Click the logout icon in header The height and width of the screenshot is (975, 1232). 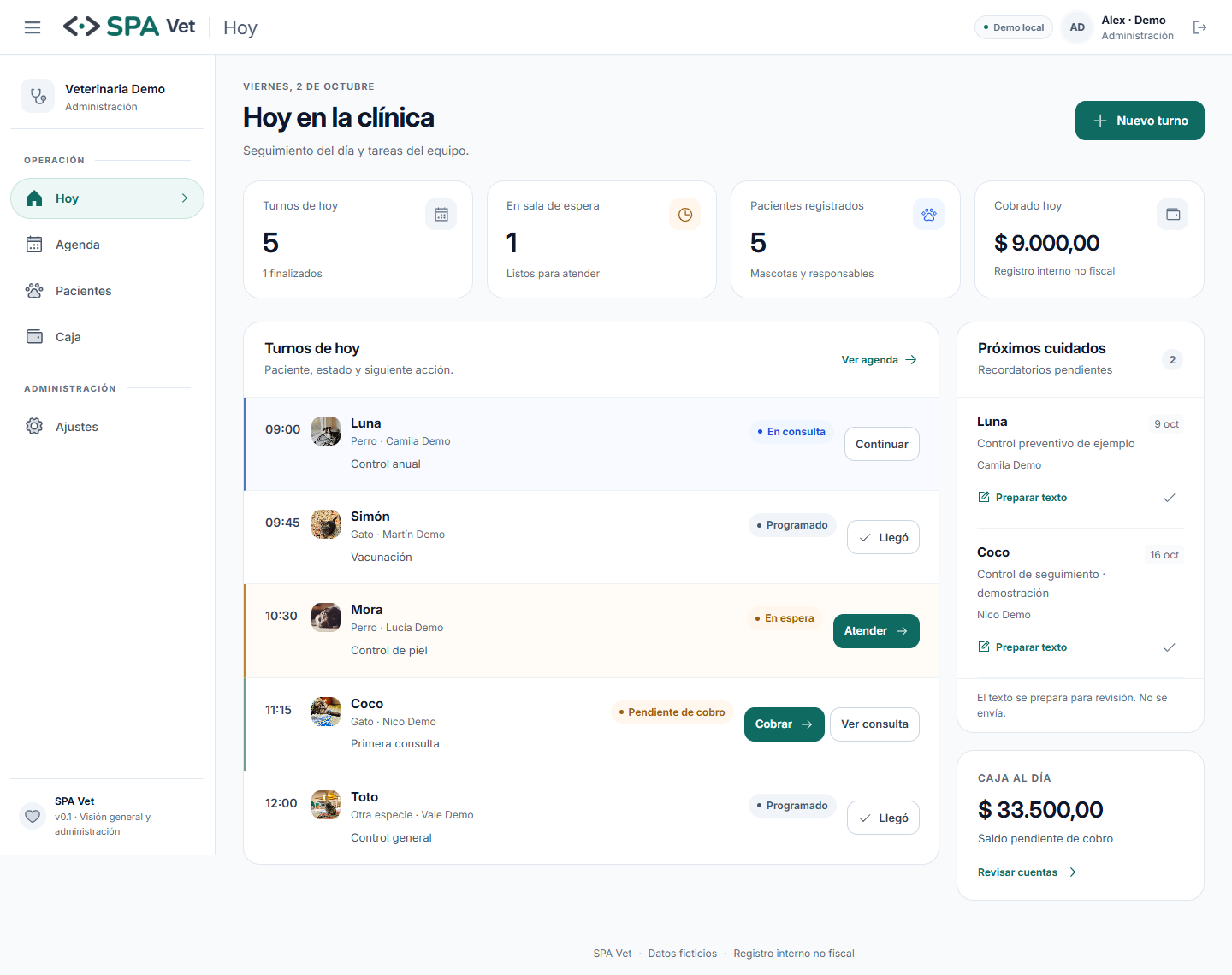pyautogui.click(x=1200, y=27)
